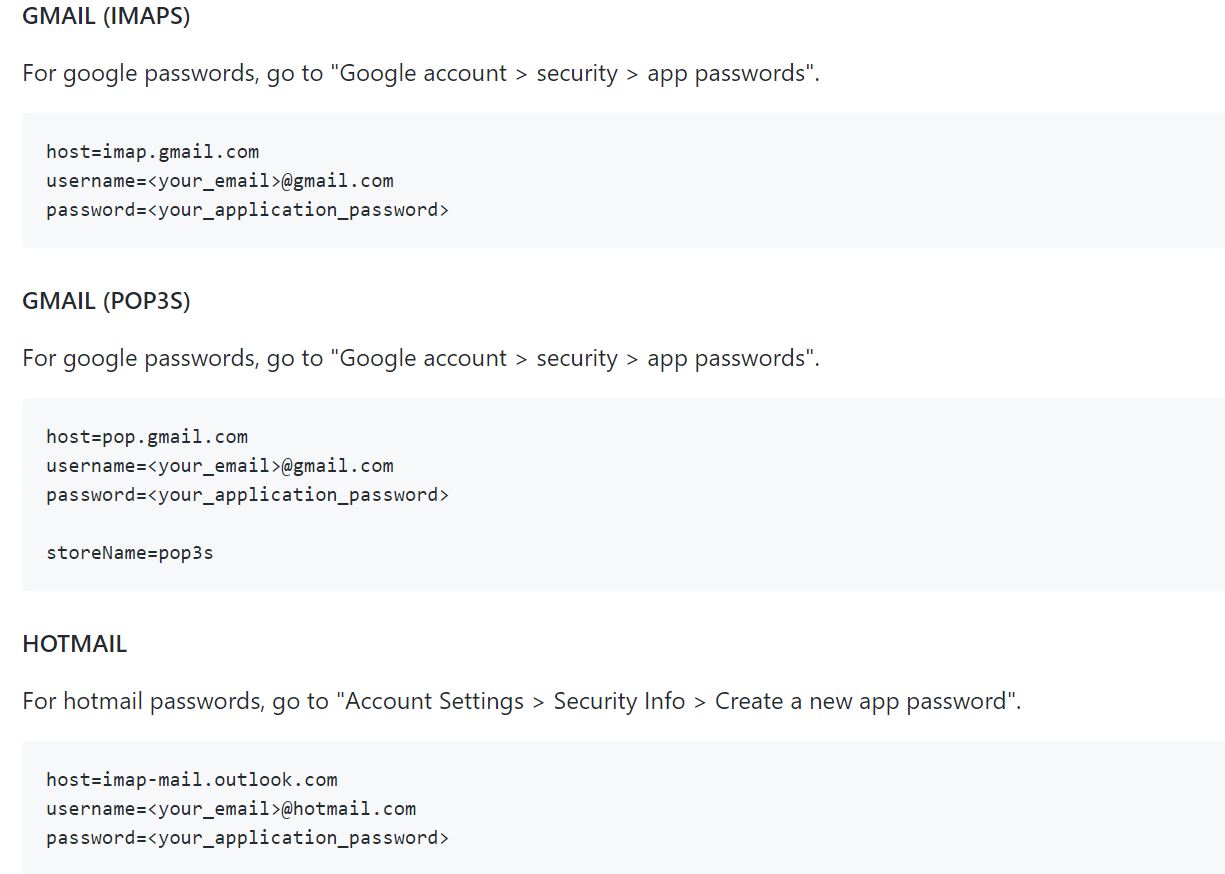Click the hotmail.com username code line
The height and width of the screenshot is (874, 1225).
[230, 809]
